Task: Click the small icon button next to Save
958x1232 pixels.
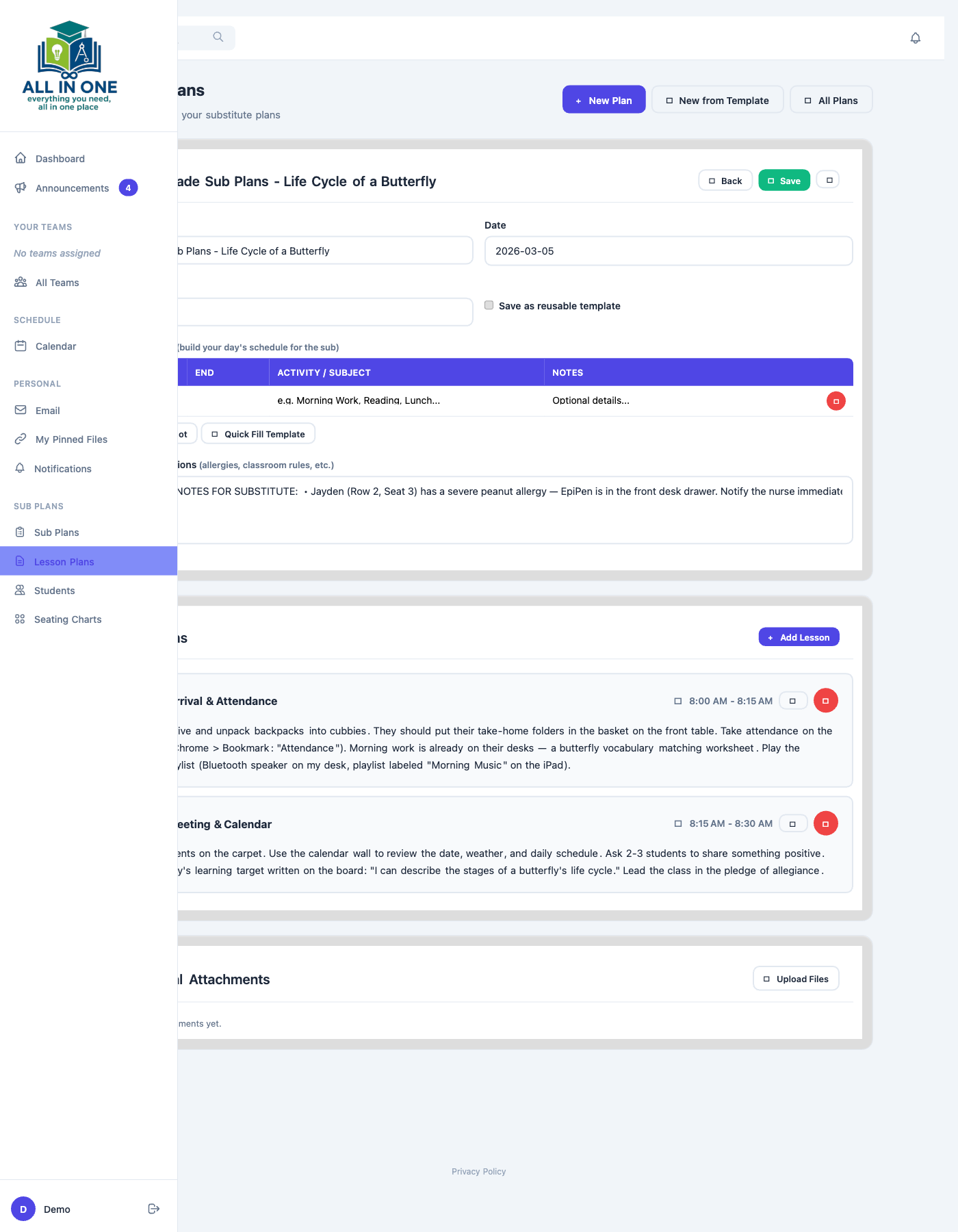Action: (829, 181)
